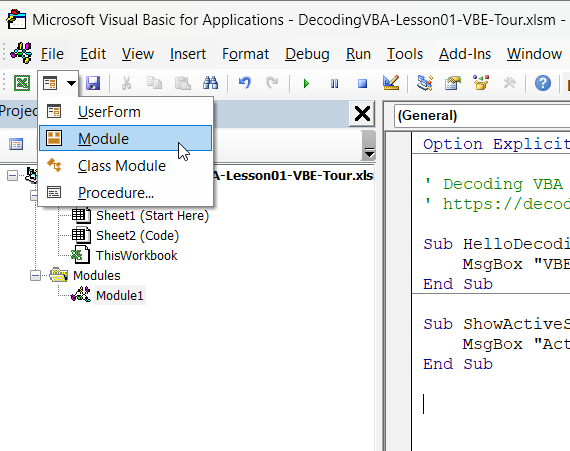Select Sheet1 (Start Here) in project tree

(x=152, y=216)
